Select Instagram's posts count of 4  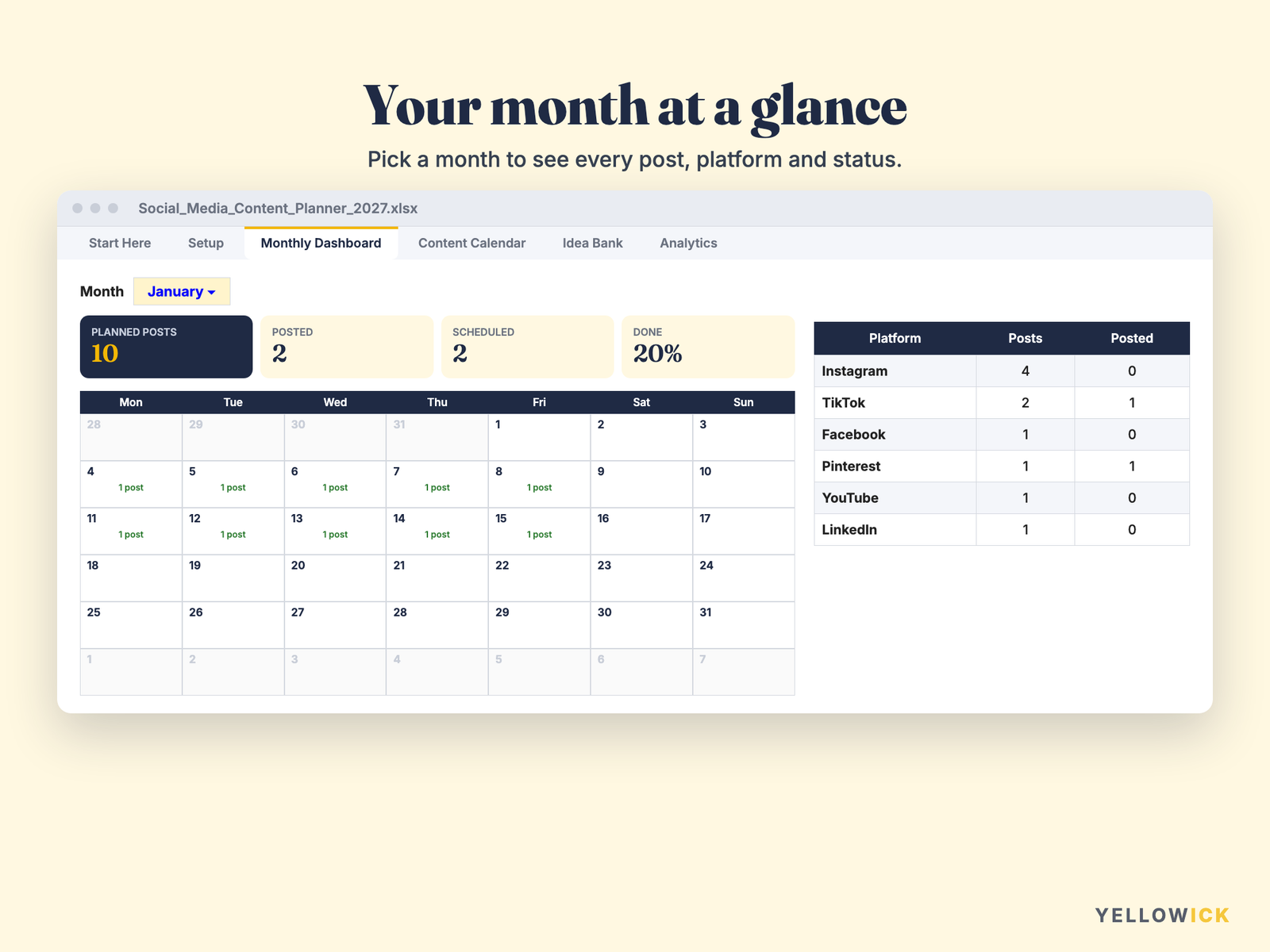1025,370
